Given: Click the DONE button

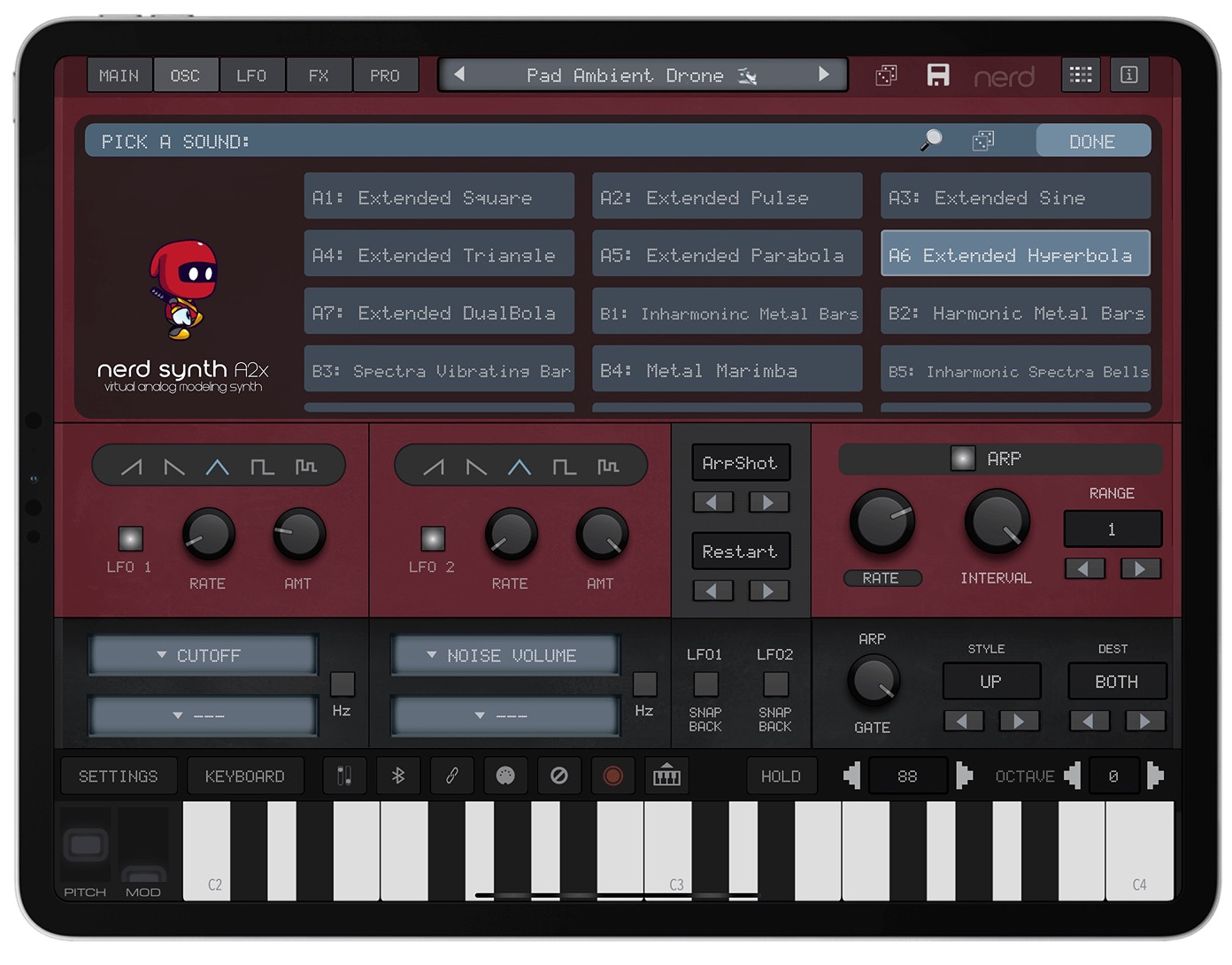Looking at the screenshot, I should tap(1093, 142).
